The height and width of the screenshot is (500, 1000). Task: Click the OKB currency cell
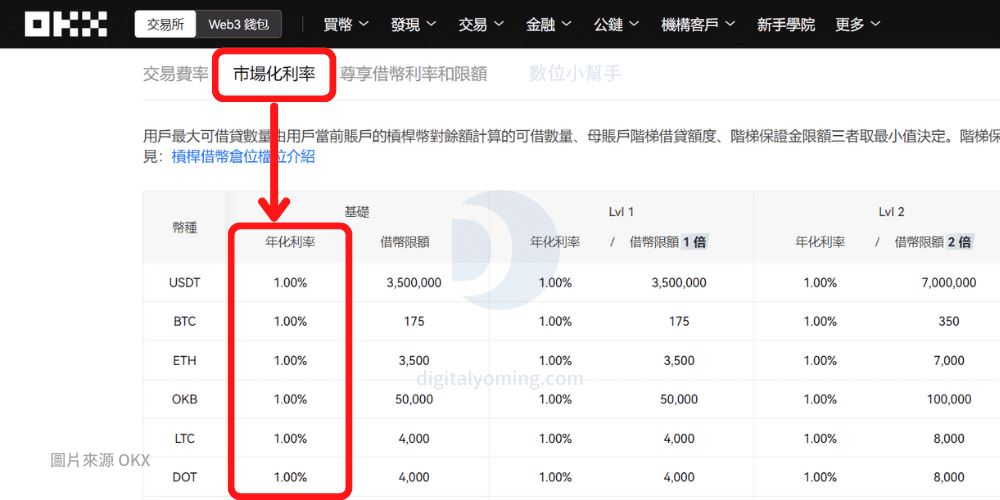tap(184, 400)
